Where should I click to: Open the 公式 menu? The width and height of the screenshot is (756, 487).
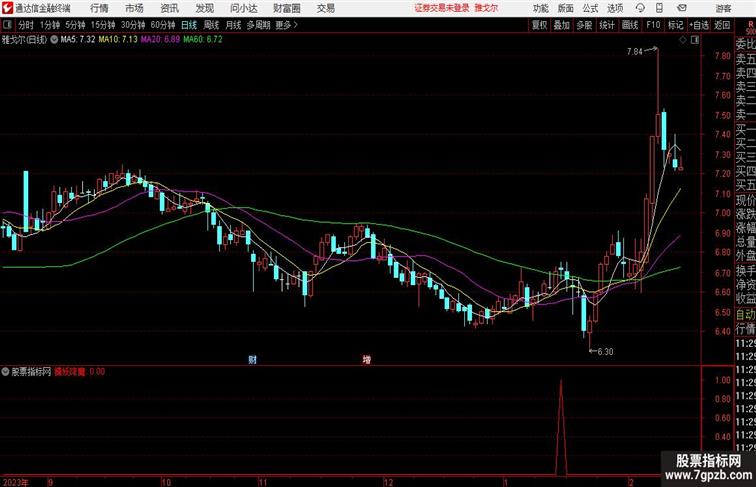(x=590, y=8)
